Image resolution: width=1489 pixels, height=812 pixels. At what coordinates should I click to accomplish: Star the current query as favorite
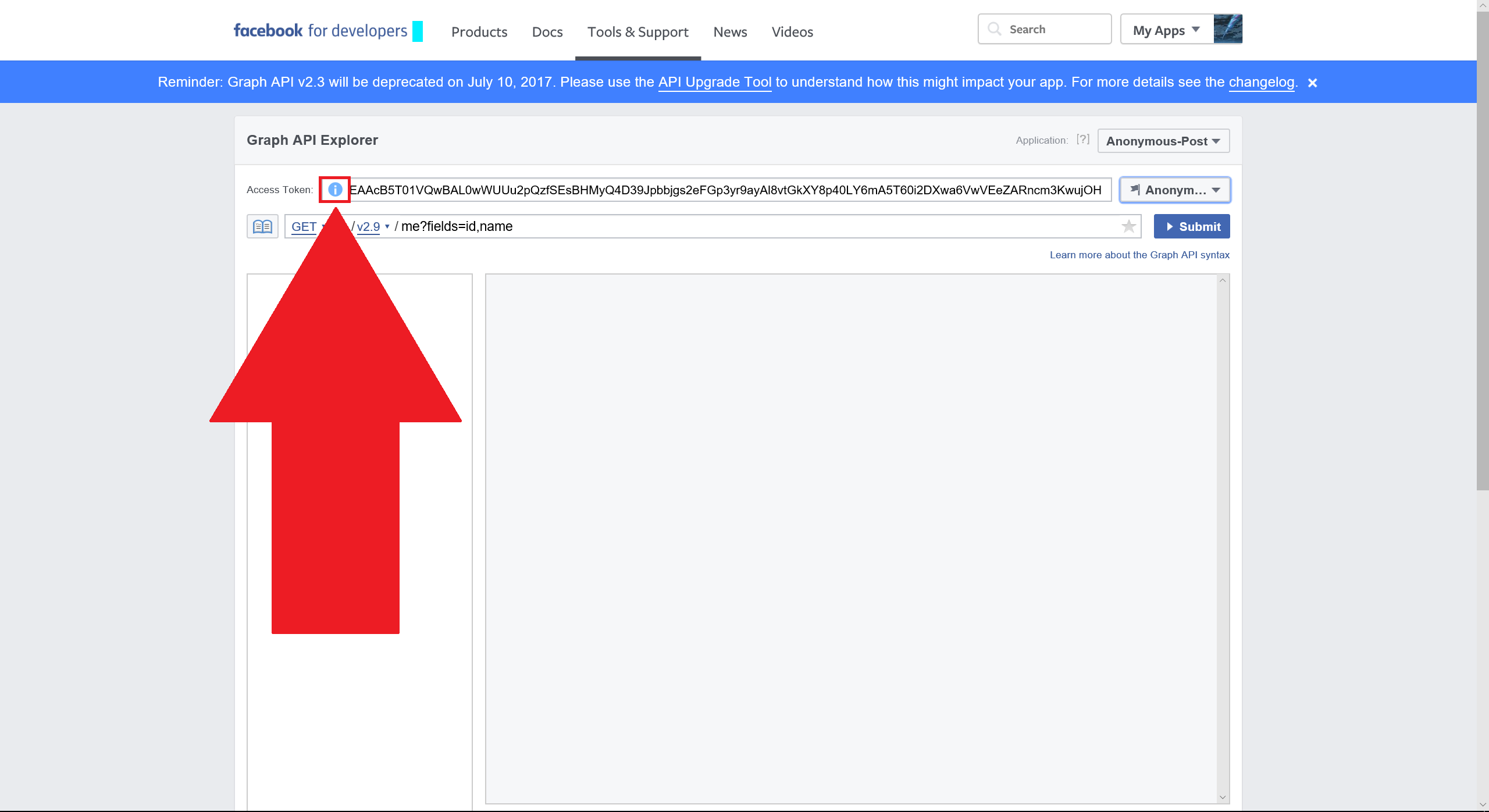(x=1128, y=226)
